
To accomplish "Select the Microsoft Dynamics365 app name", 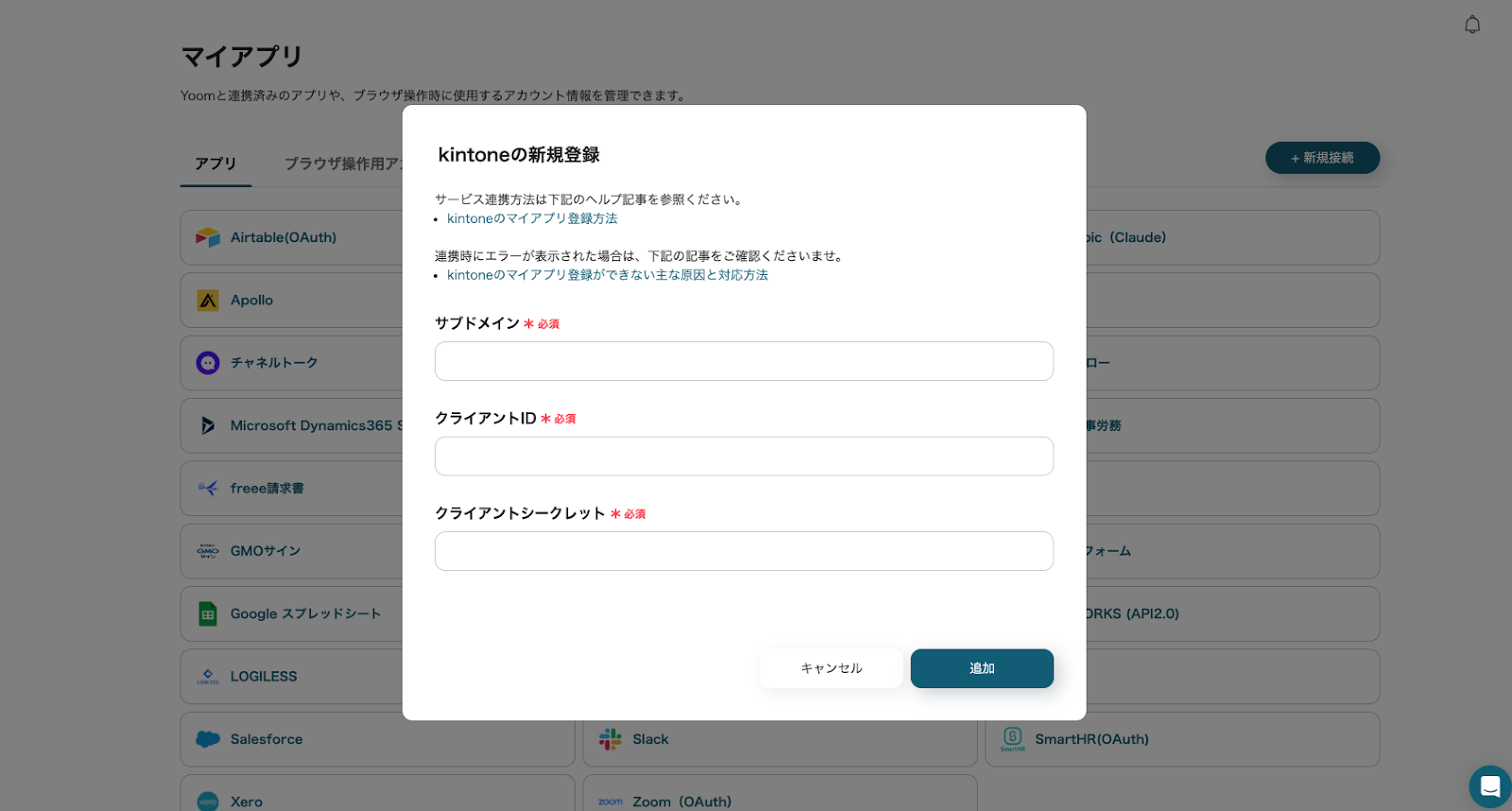I will coord(316,425).
